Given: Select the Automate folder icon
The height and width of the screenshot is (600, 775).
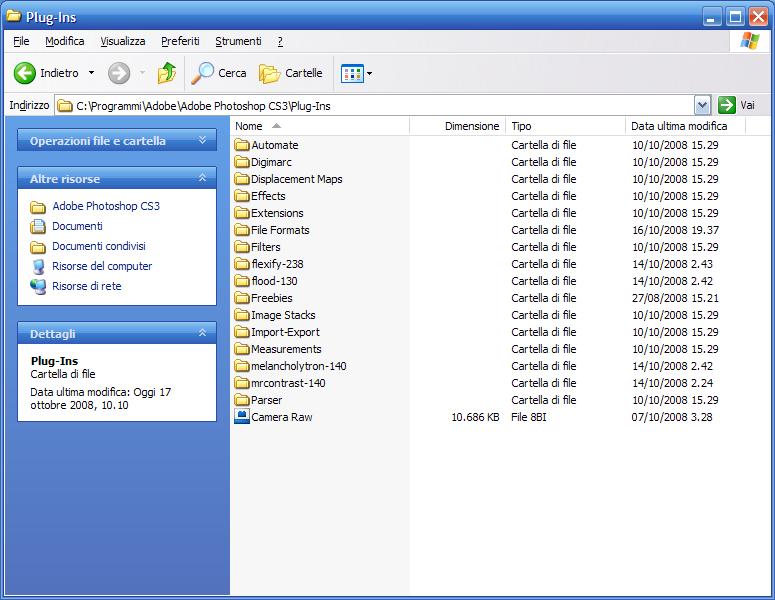Looking at the screenshot, I should point(242,145).
